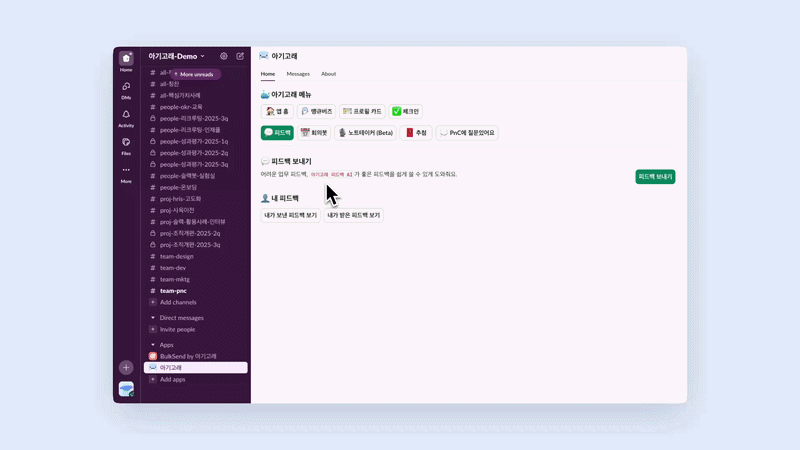Click the 프로필 카드 menu button

coord(362,111)
